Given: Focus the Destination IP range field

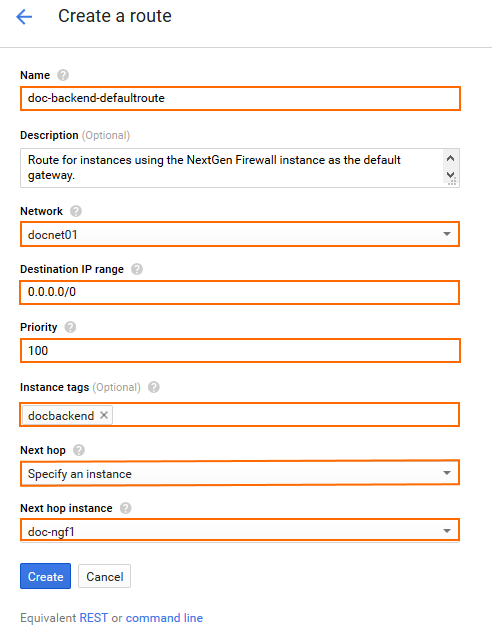Looking at the screenshot, I should [x=240, y=292].
